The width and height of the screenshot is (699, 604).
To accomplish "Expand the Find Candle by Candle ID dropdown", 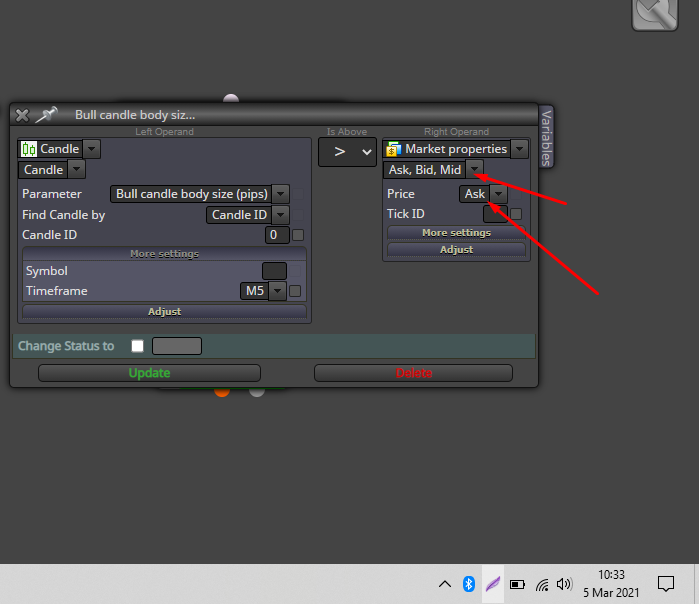I will pyautogui.click(x=280, y=215).
